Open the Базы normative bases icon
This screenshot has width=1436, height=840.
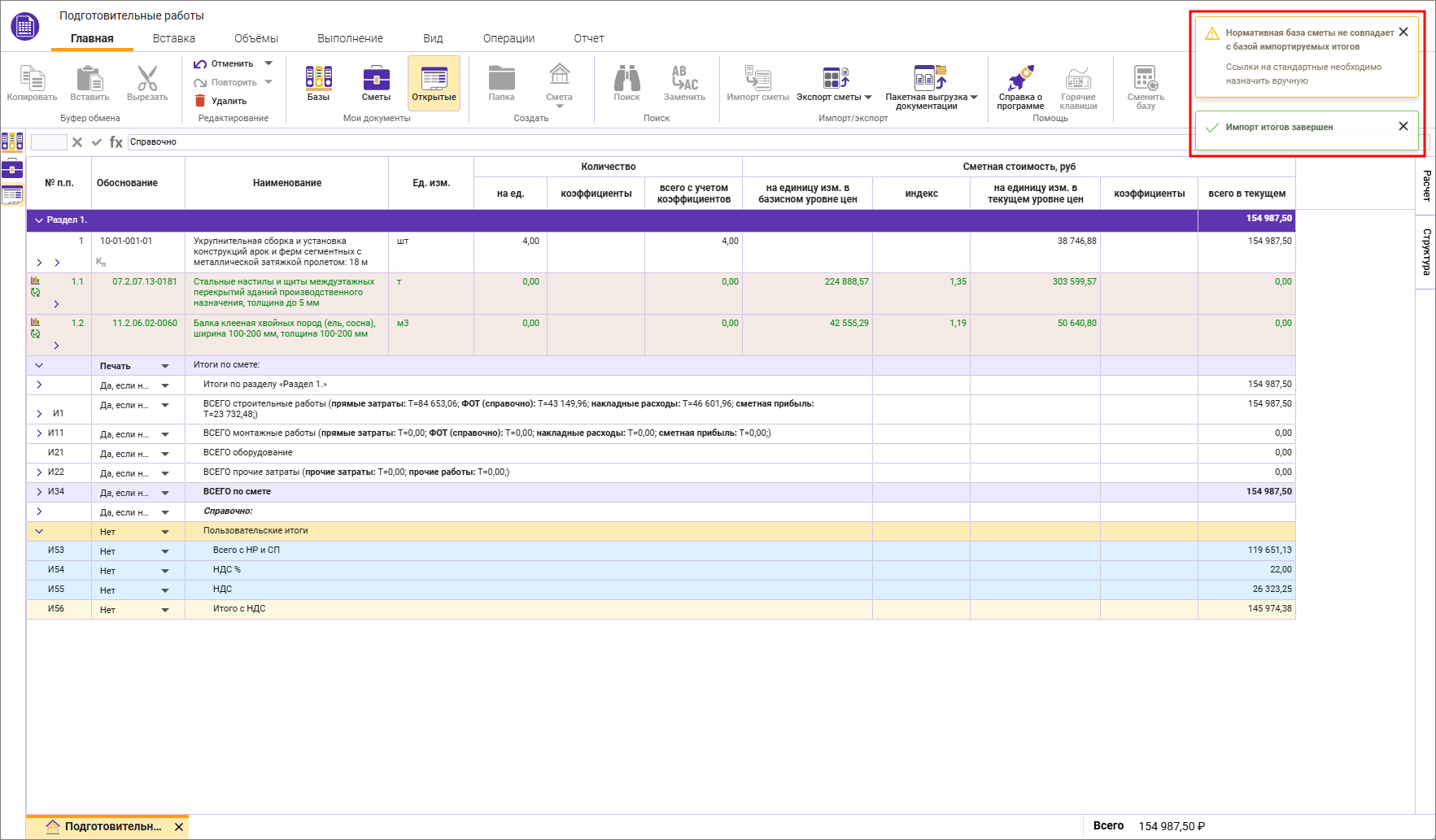(x=318, y=78)
